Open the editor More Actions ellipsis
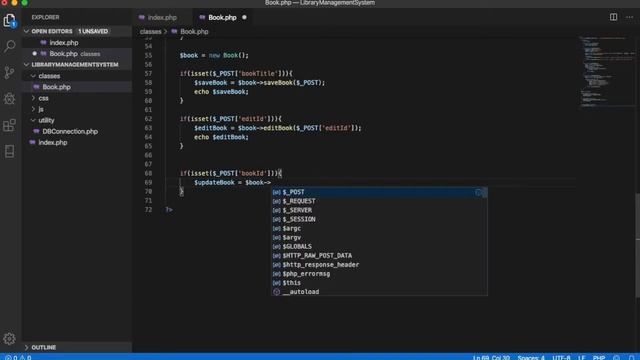Screen dimensions: 640x360 coord(629,17)
